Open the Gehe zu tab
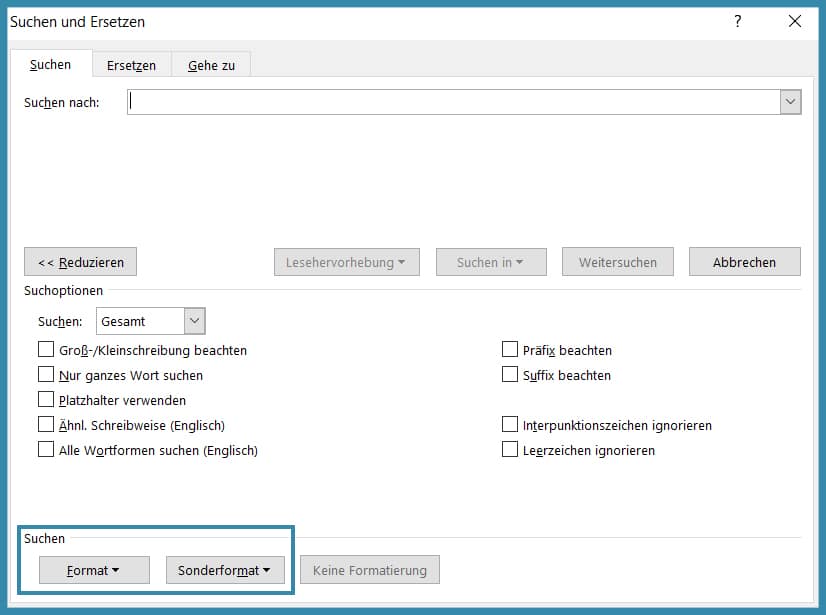The image size is (826, 615). pyautogui.click(x=211, y=65)
